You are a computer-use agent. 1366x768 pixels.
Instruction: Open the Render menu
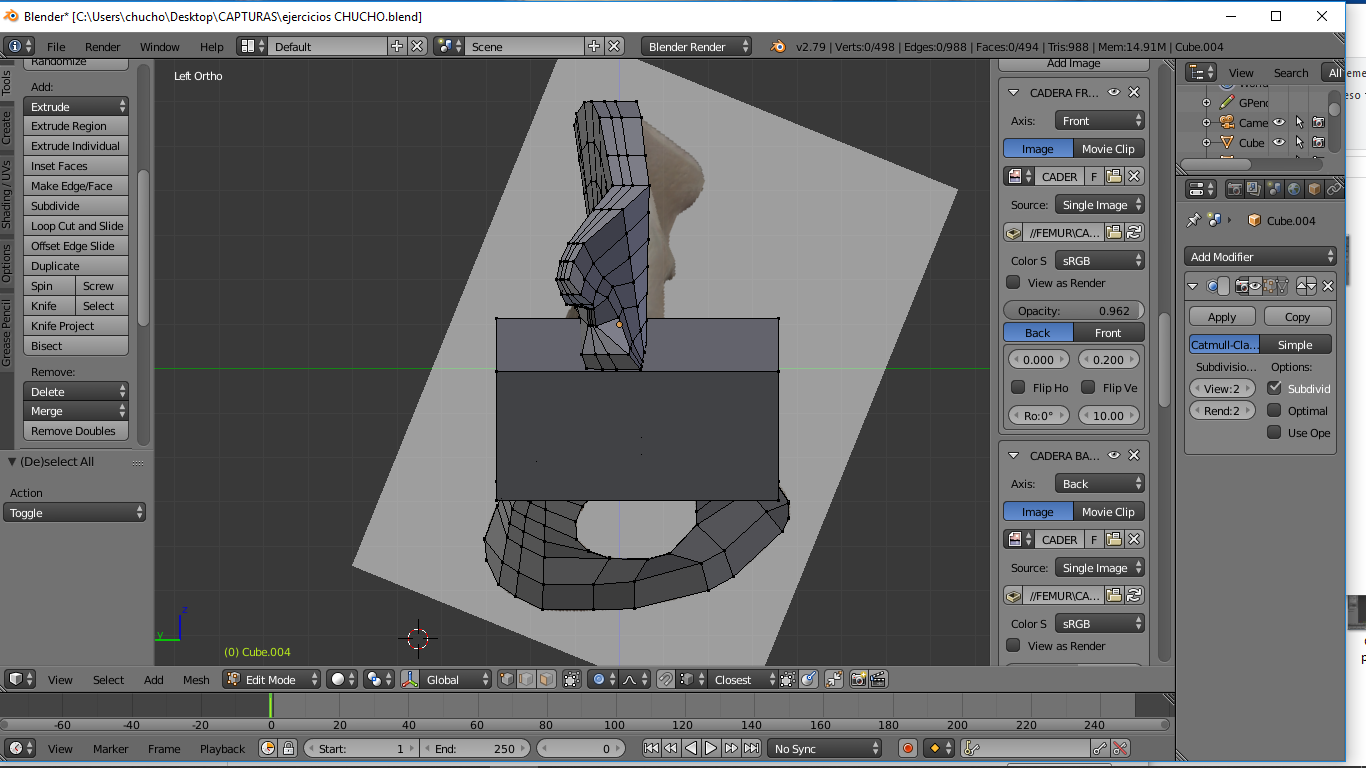(x=102, y=47)
